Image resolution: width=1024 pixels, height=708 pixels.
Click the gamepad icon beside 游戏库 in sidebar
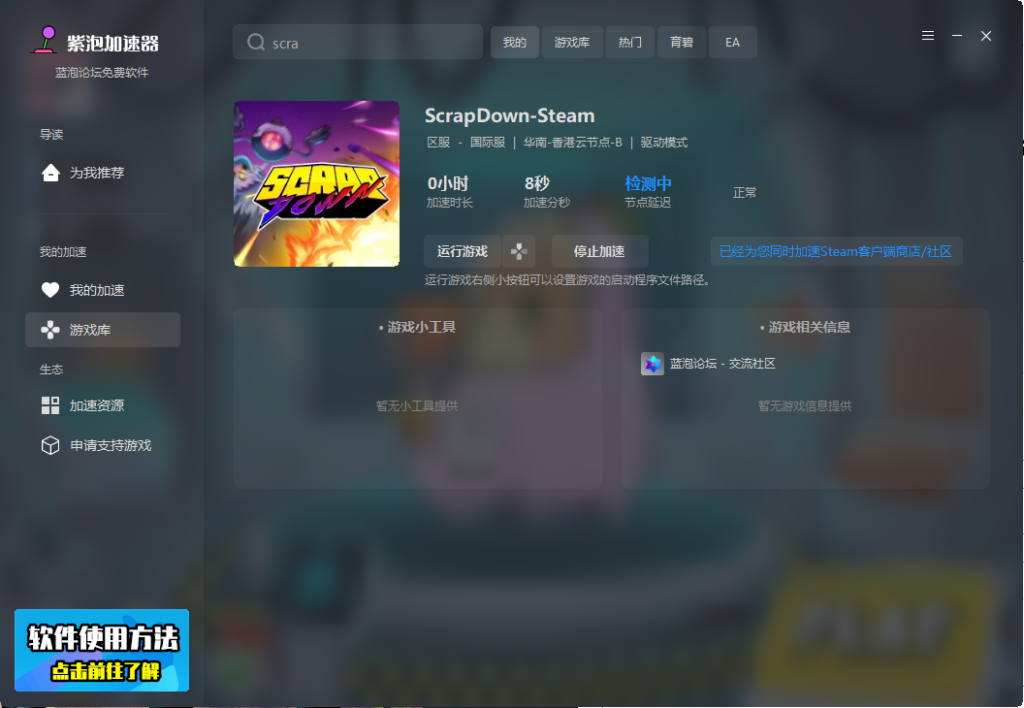coord(50,330)
